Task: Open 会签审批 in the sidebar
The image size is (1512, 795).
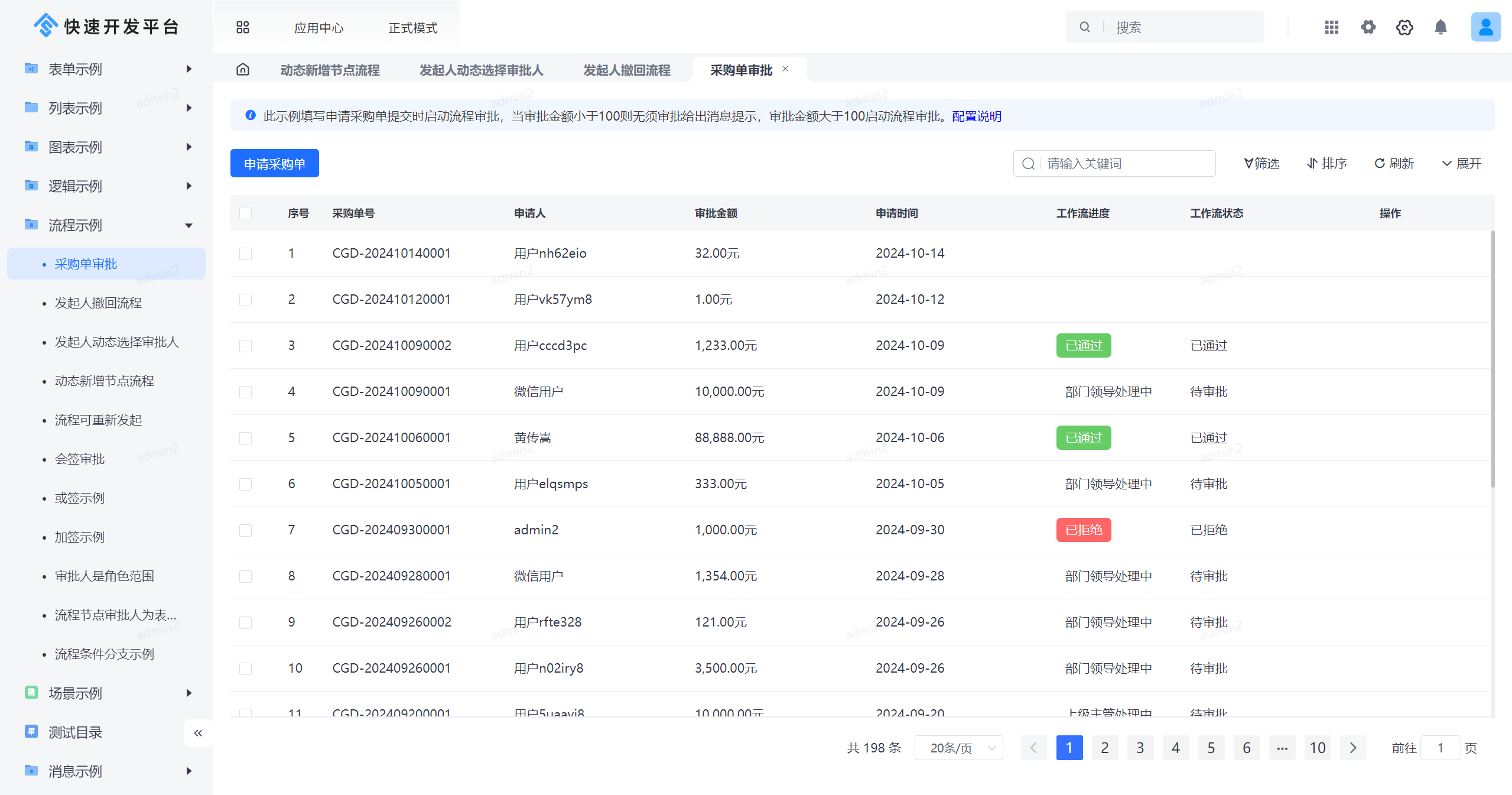Action: pos(80,459)
